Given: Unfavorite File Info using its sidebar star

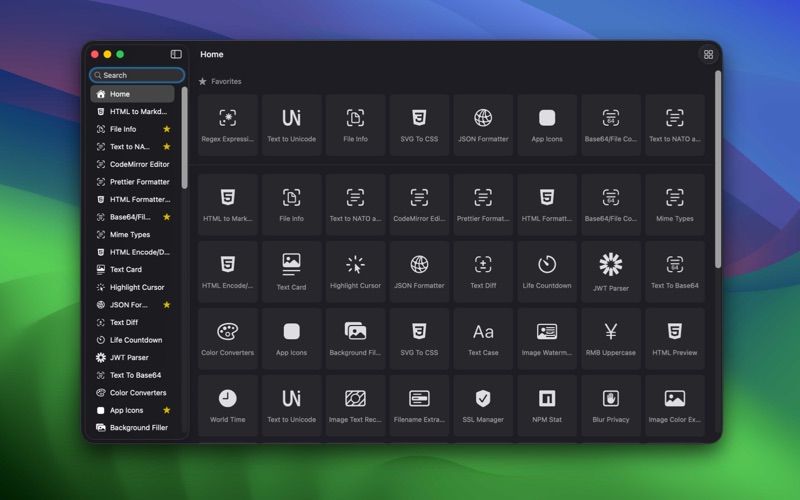Looking at the screenshot, I should coord(167,129).
